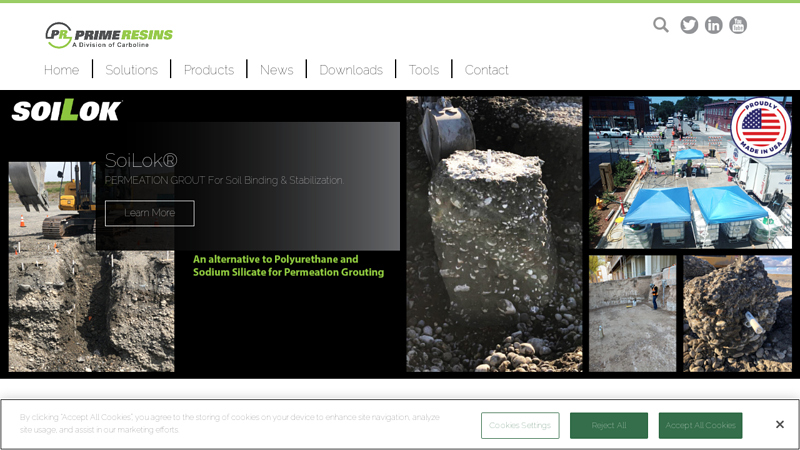Open Cookies Settings
The width and height of the screenshot is (800, 450).
click(520, 426)
